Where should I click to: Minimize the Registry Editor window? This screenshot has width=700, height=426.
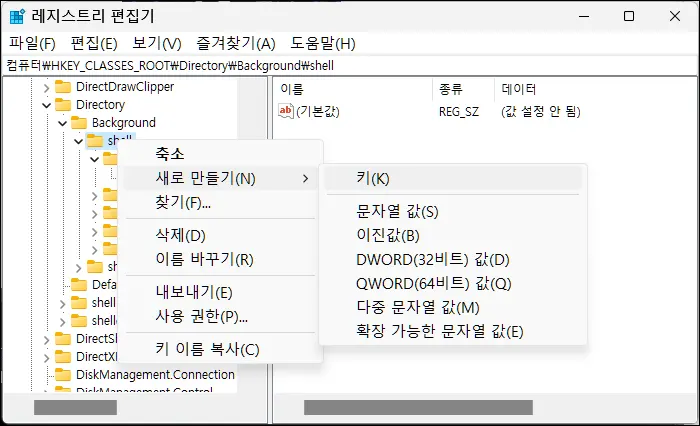(x=584, y=16)
